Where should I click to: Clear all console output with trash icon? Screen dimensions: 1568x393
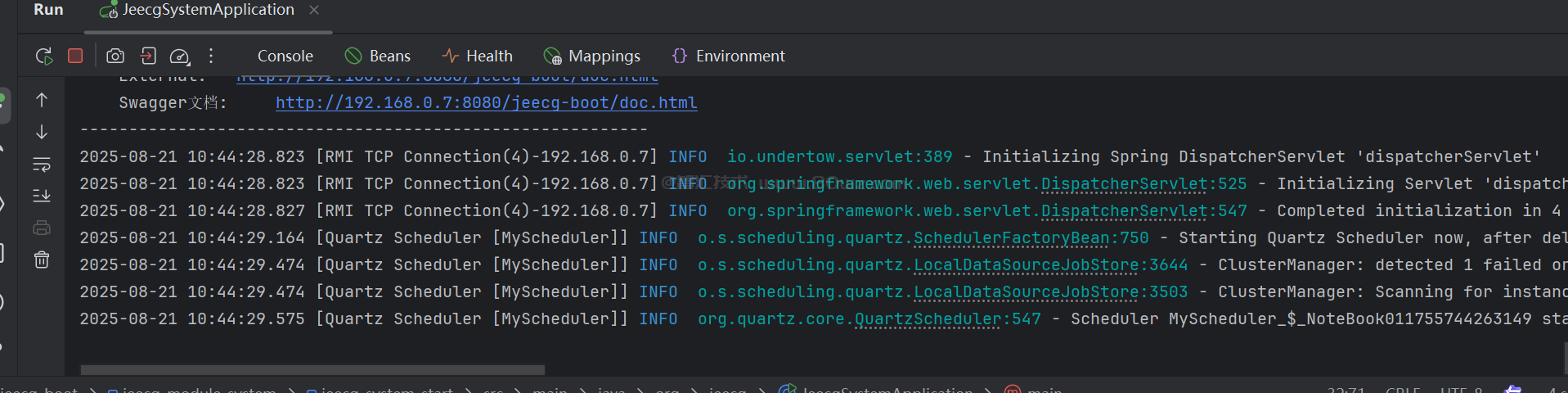tap(42, 260)
